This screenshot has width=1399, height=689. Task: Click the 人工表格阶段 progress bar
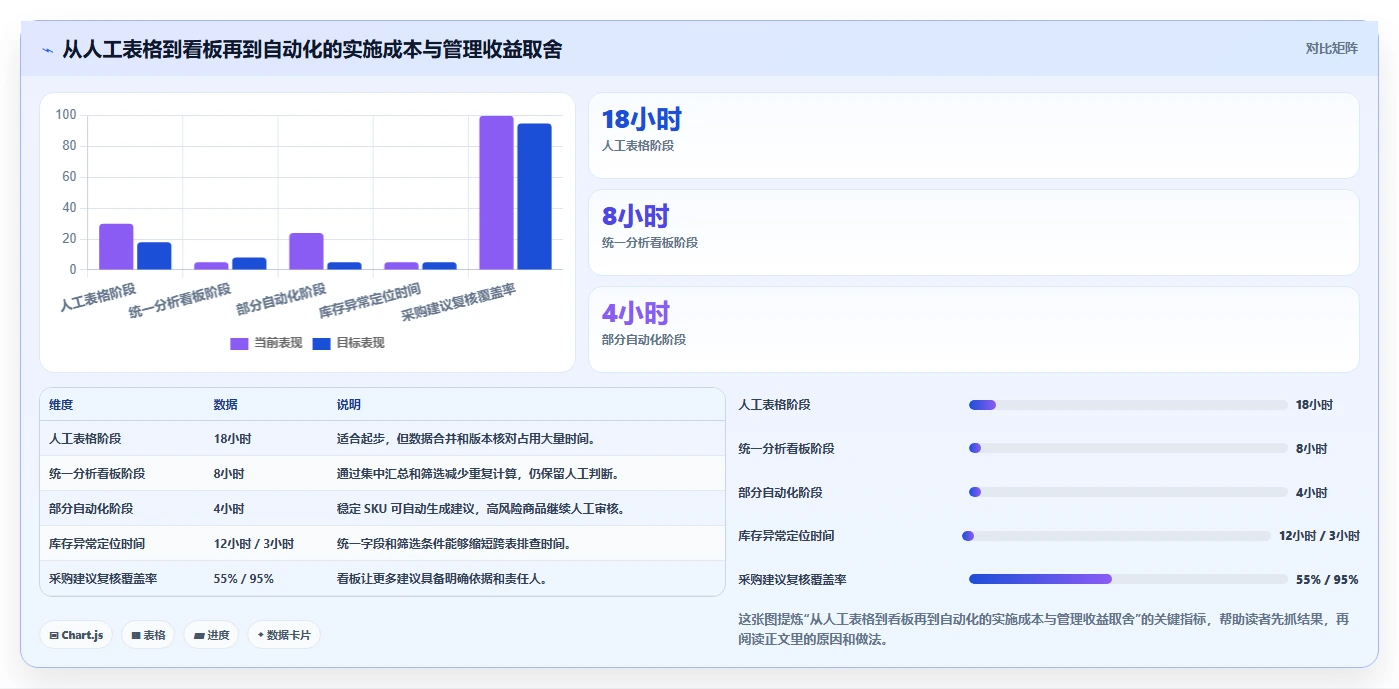pyautogui.click(x=1128, y=405)
